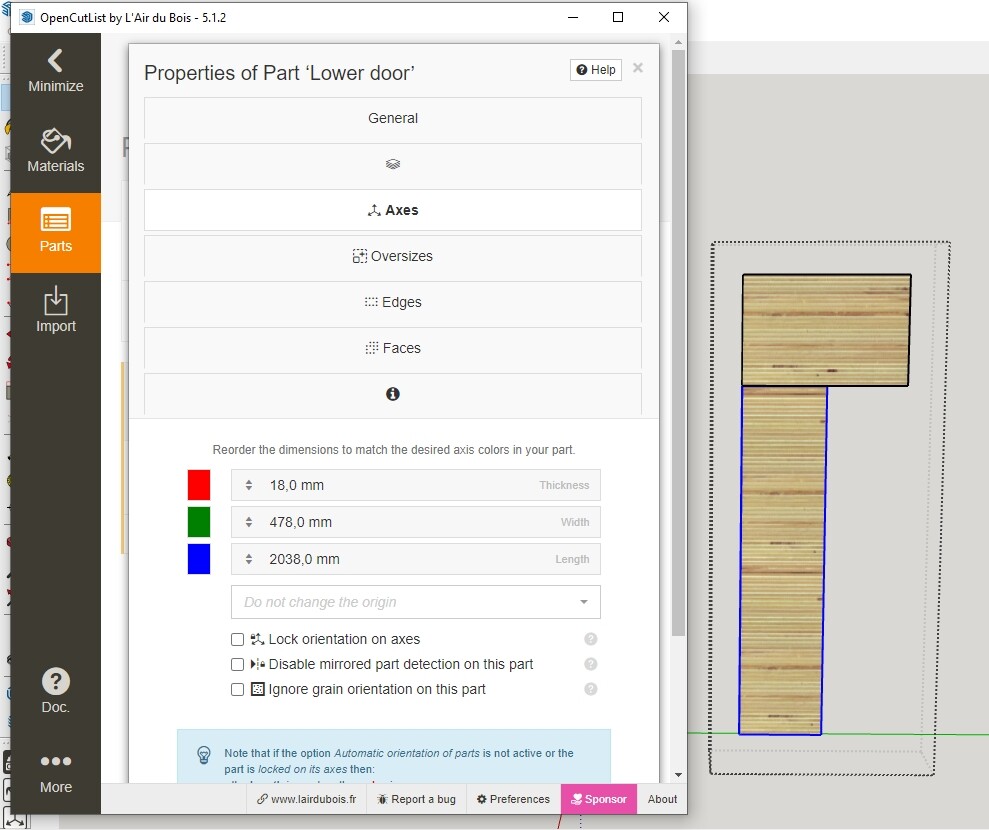The width and height of the screenshot is (989, 830).
Task: Open the 'Do not change the origin' dropdown
Action: click(414, 602)
